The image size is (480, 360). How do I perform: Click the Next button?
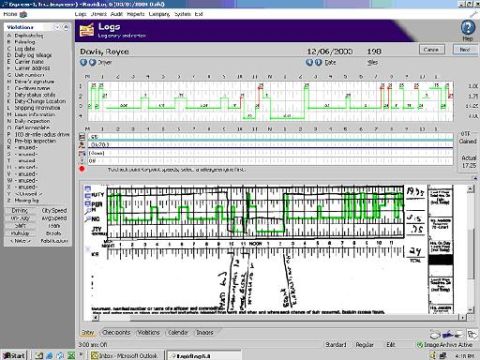click(x=465, y=50)
